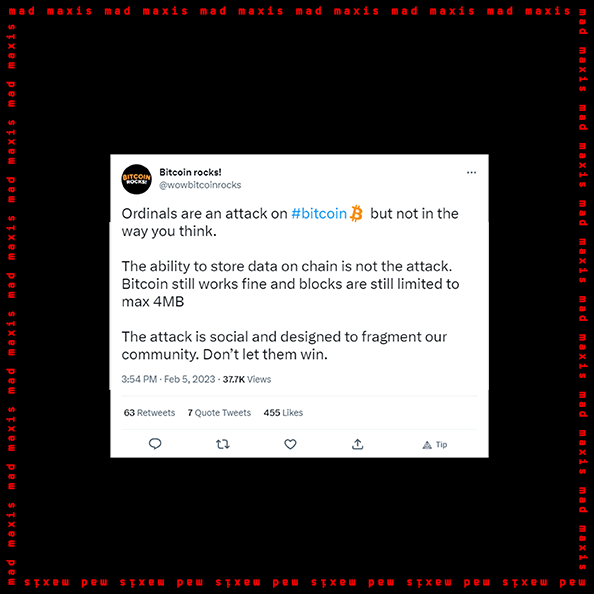594x594 pixels.
Task: Open the 'Bitcoin rocks!' display name
Action: pos(190,172)
